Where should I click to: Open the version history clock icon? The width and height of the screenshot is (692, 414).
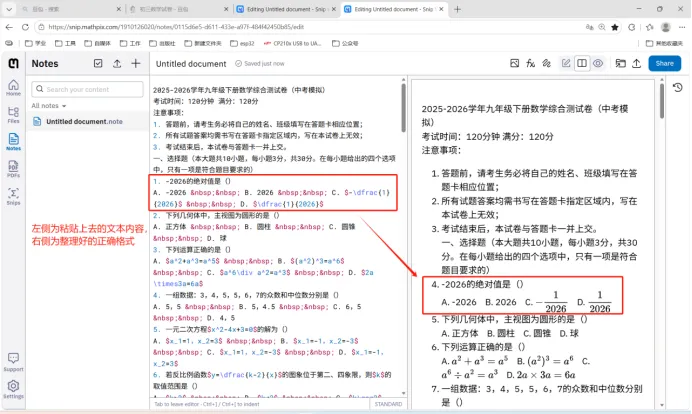click(677, 87)
